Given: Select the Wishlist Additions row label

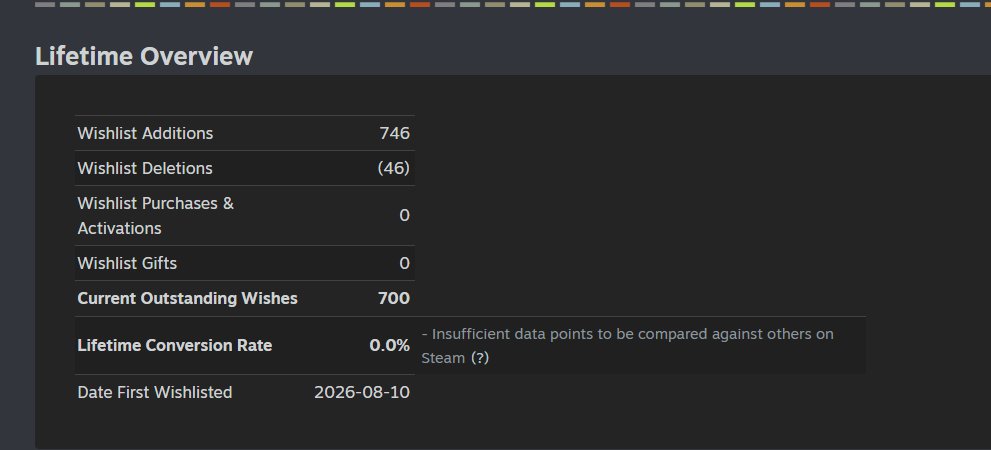Looking at the screenshot, I should 145,133.
